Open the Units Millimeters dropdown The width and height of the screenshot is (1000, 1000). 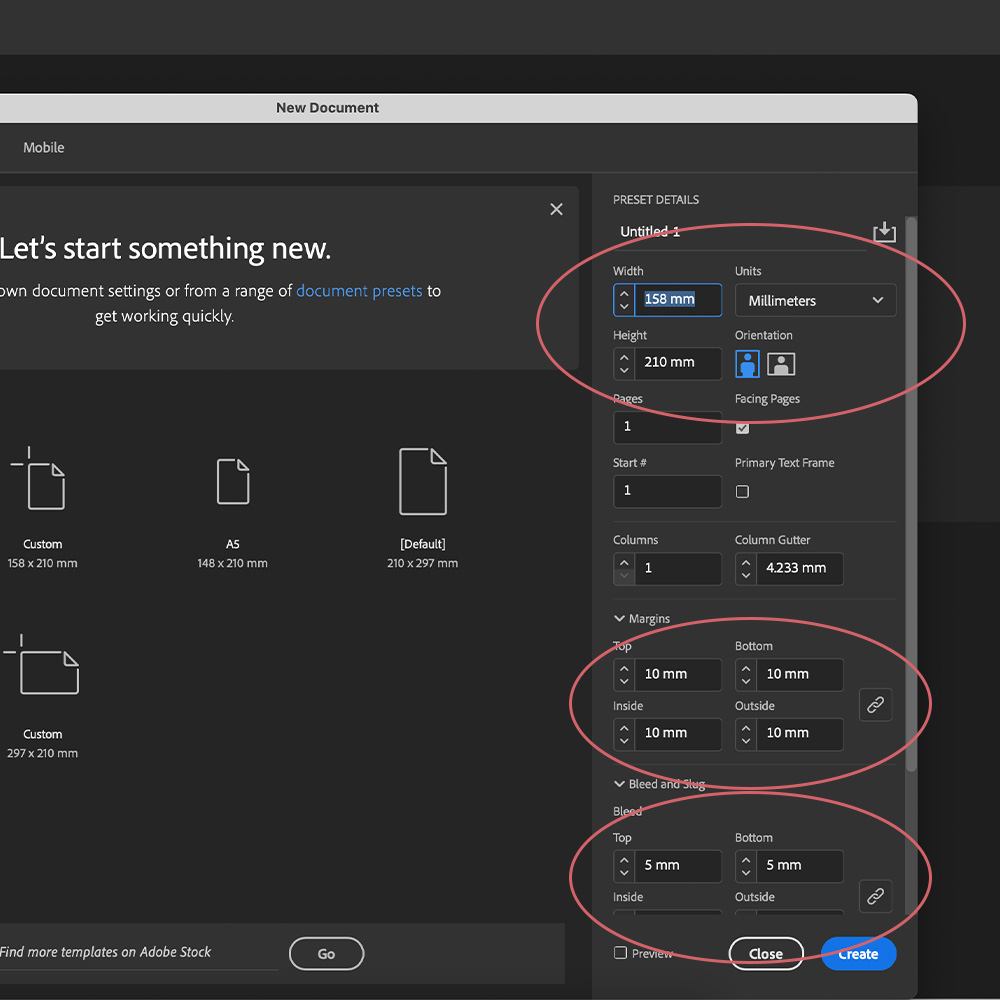(815, 300)
